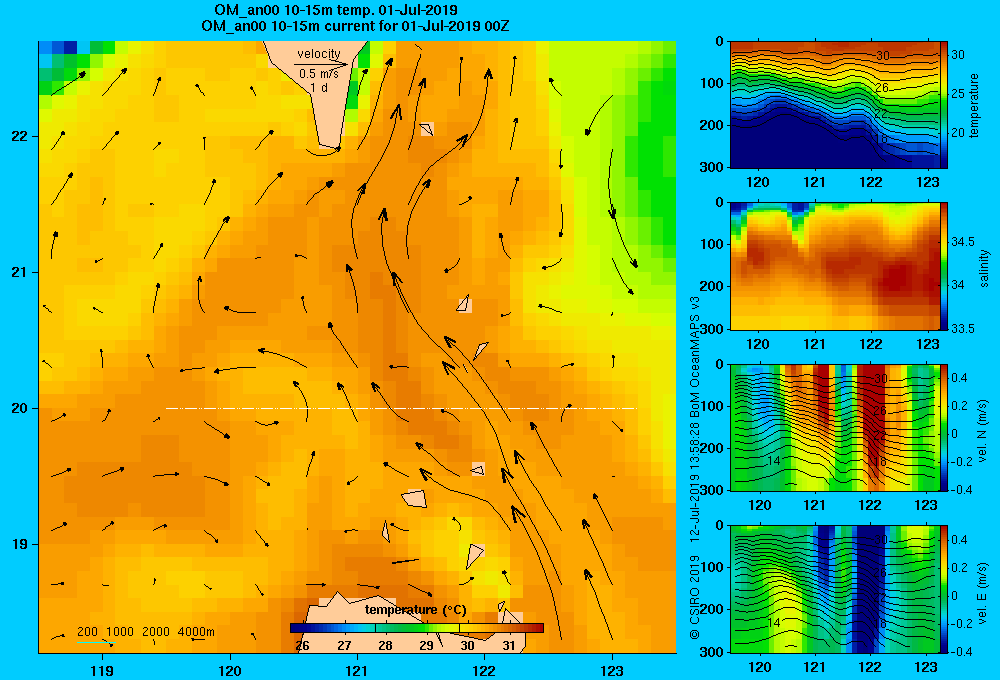Open the temperature depth-section panel

pyautogui.click(x=834, y=105)
